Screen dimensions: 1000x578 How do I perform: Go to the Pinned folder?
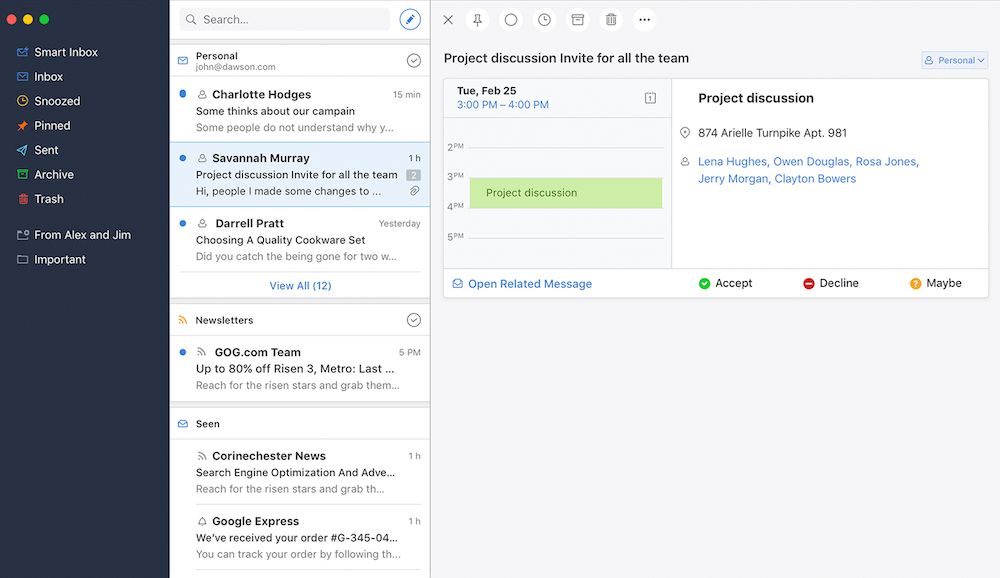click(52, 126)
